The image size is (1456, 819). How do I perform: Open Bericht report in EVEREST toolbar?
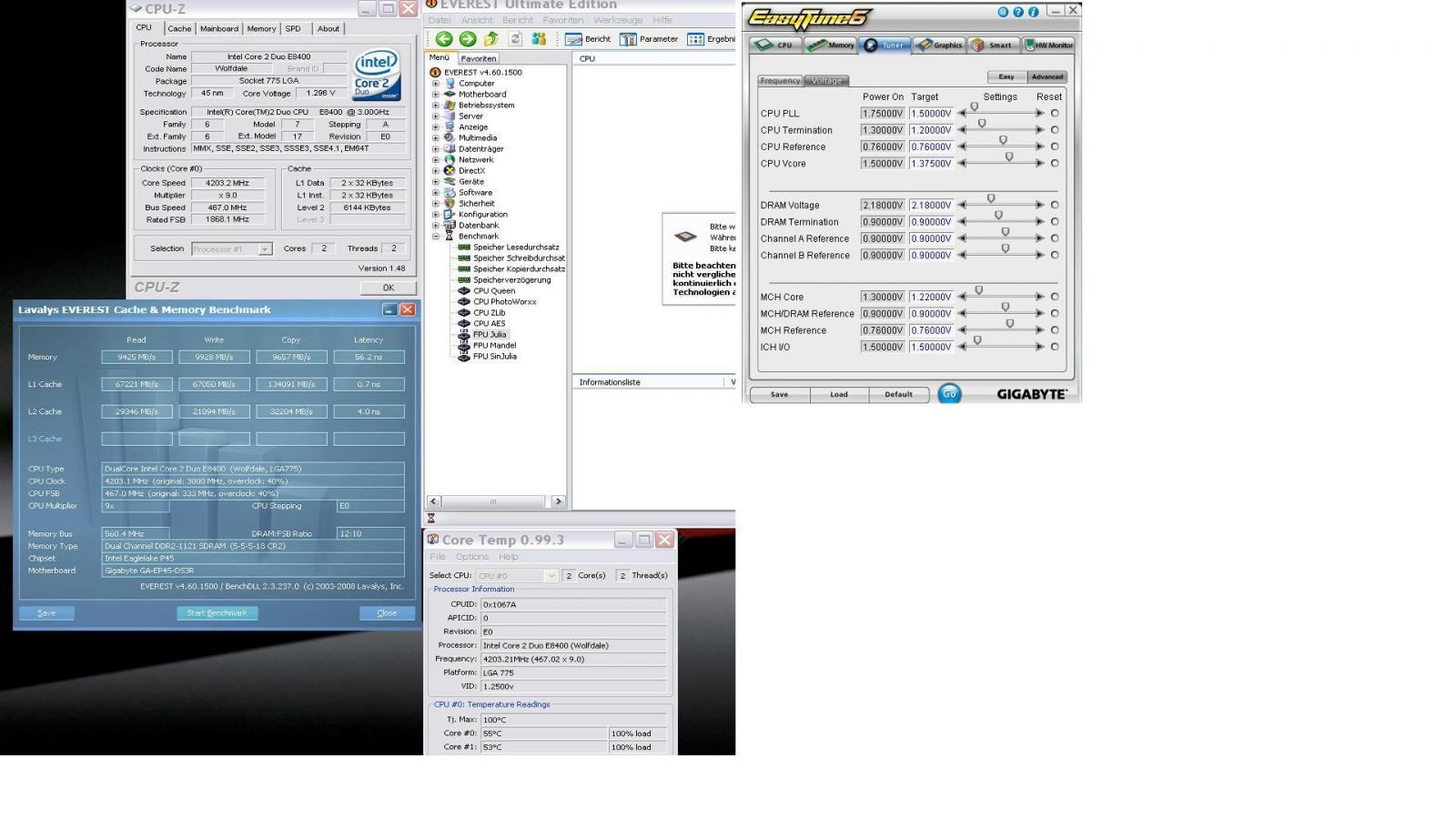click(x=588, y=39)
